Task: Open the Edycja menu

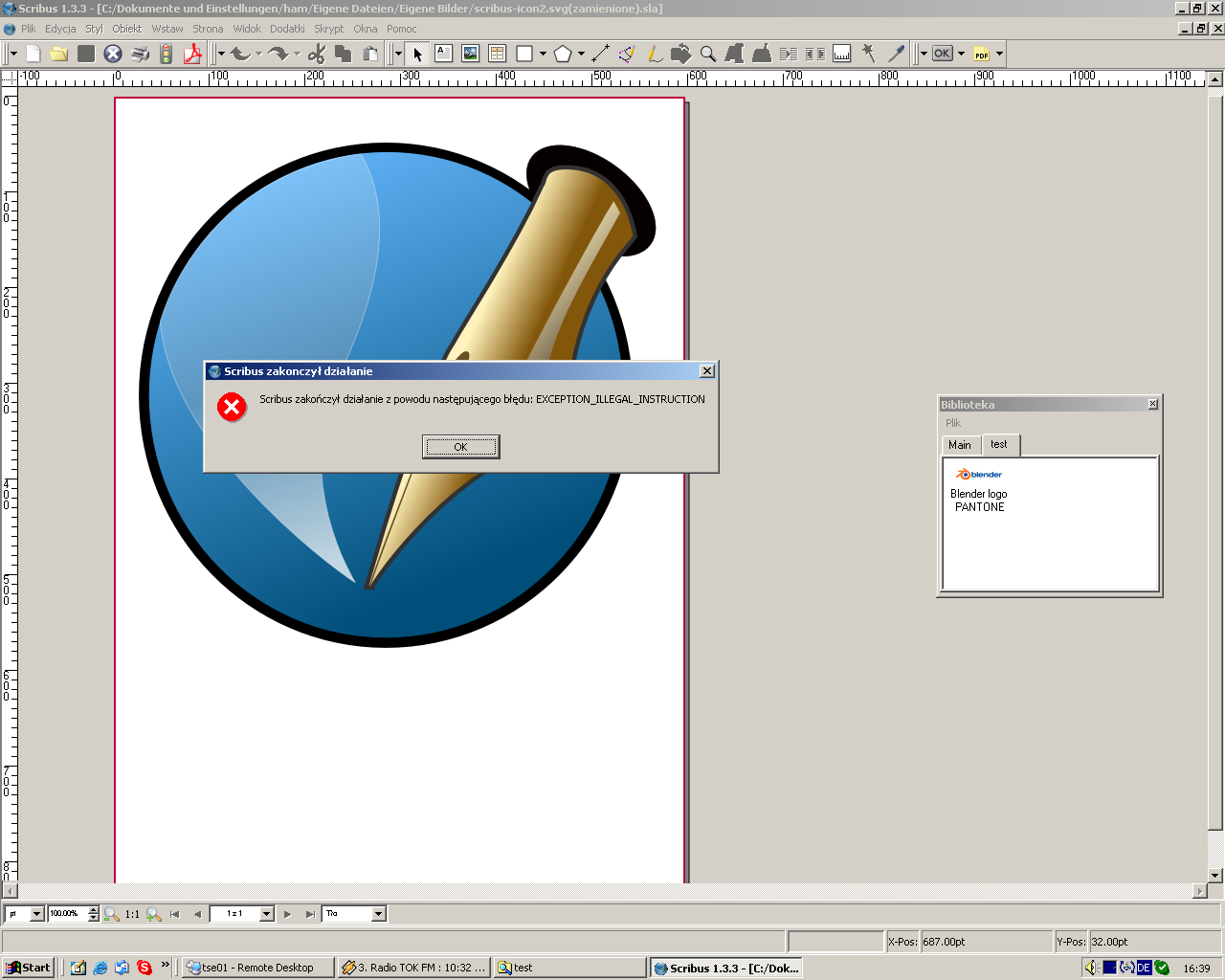Action: [60, 29]
